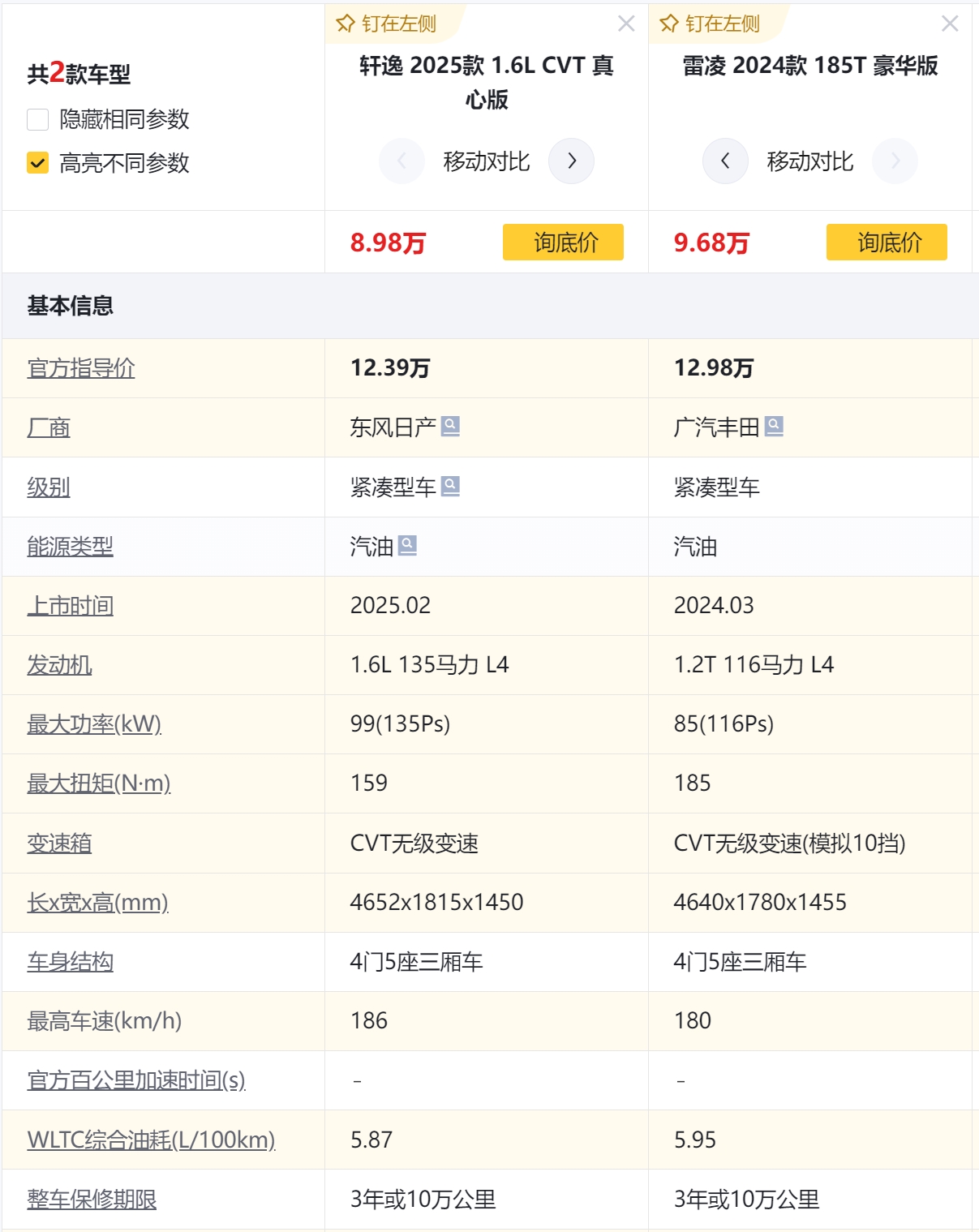The width and height of the screenshot is (979, 1232).
Task: Click the 5.87 fuel consumption value
Action: coord(371,1140)
